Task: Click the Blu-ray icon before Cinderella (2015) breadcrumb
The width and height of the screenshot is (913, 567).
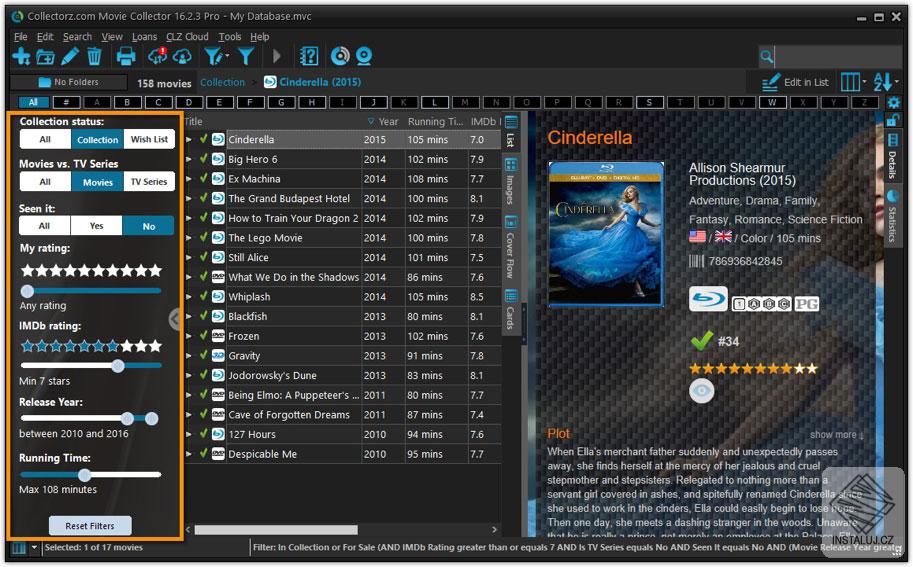Action: (x=270, y=82)
